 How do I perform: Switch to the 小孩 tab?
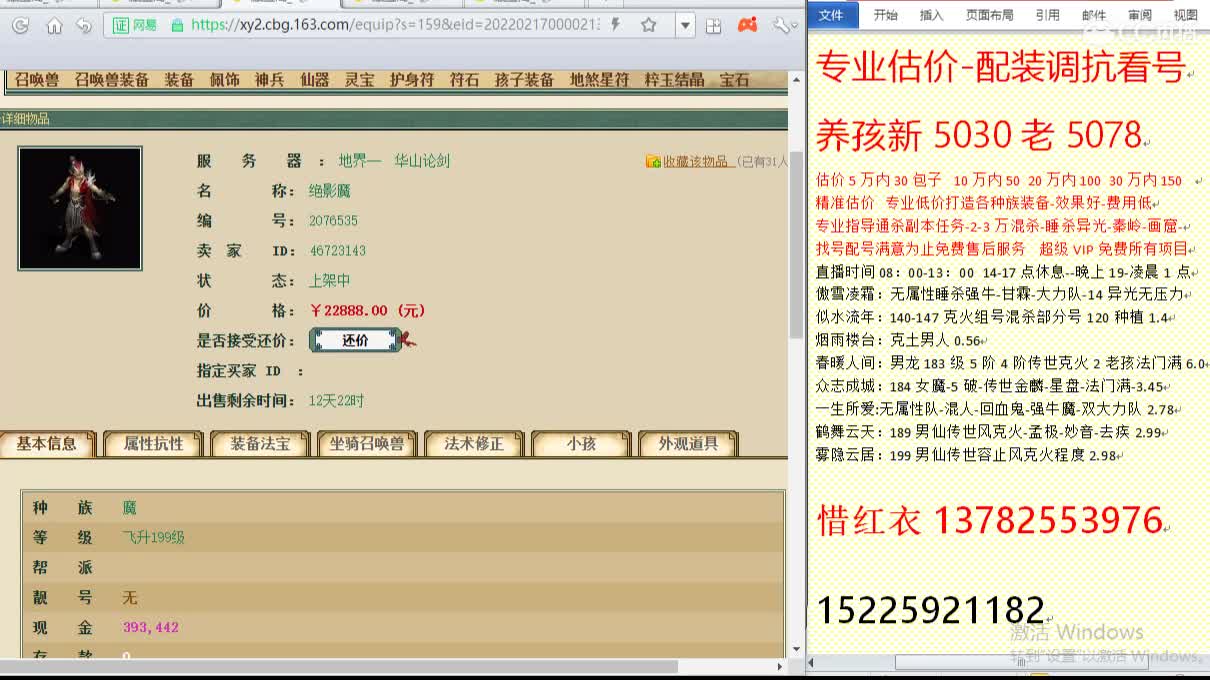[x=581, y=444]
